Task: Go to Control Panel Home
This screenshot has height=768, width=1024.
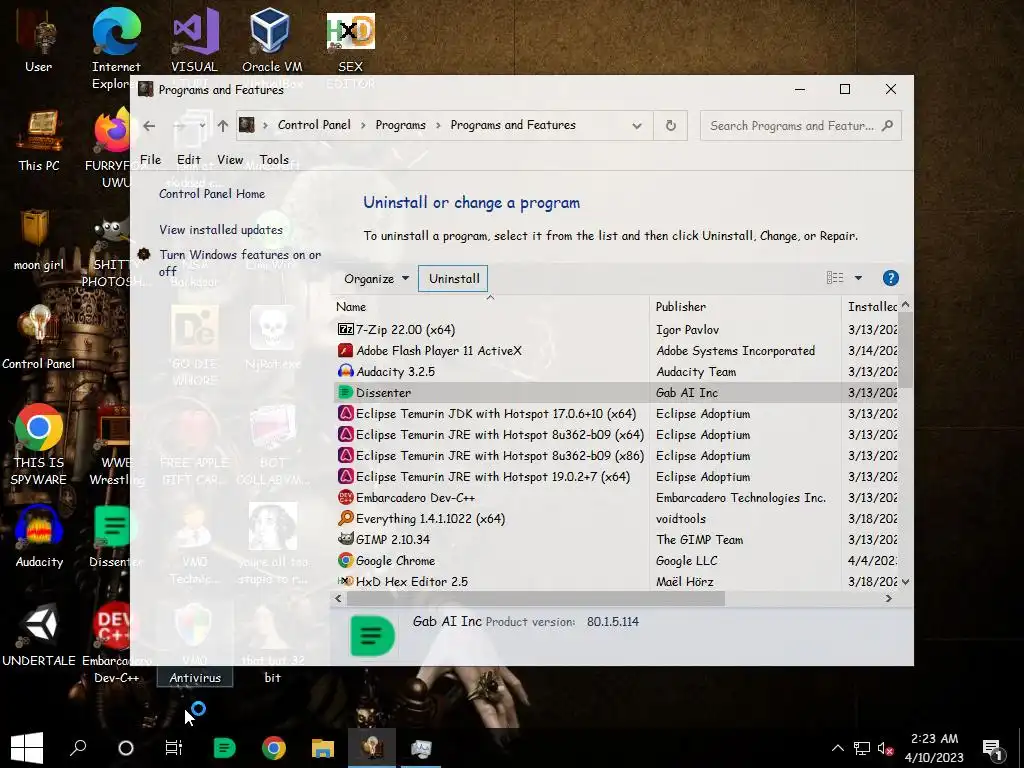Action: [212, 194]
